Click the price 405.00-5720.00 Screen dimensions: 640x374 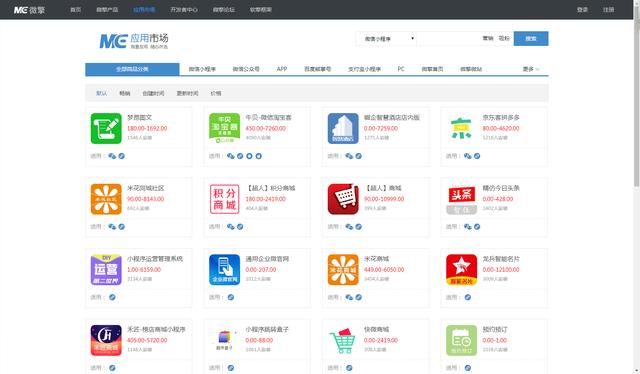click(x=147, y=340)
